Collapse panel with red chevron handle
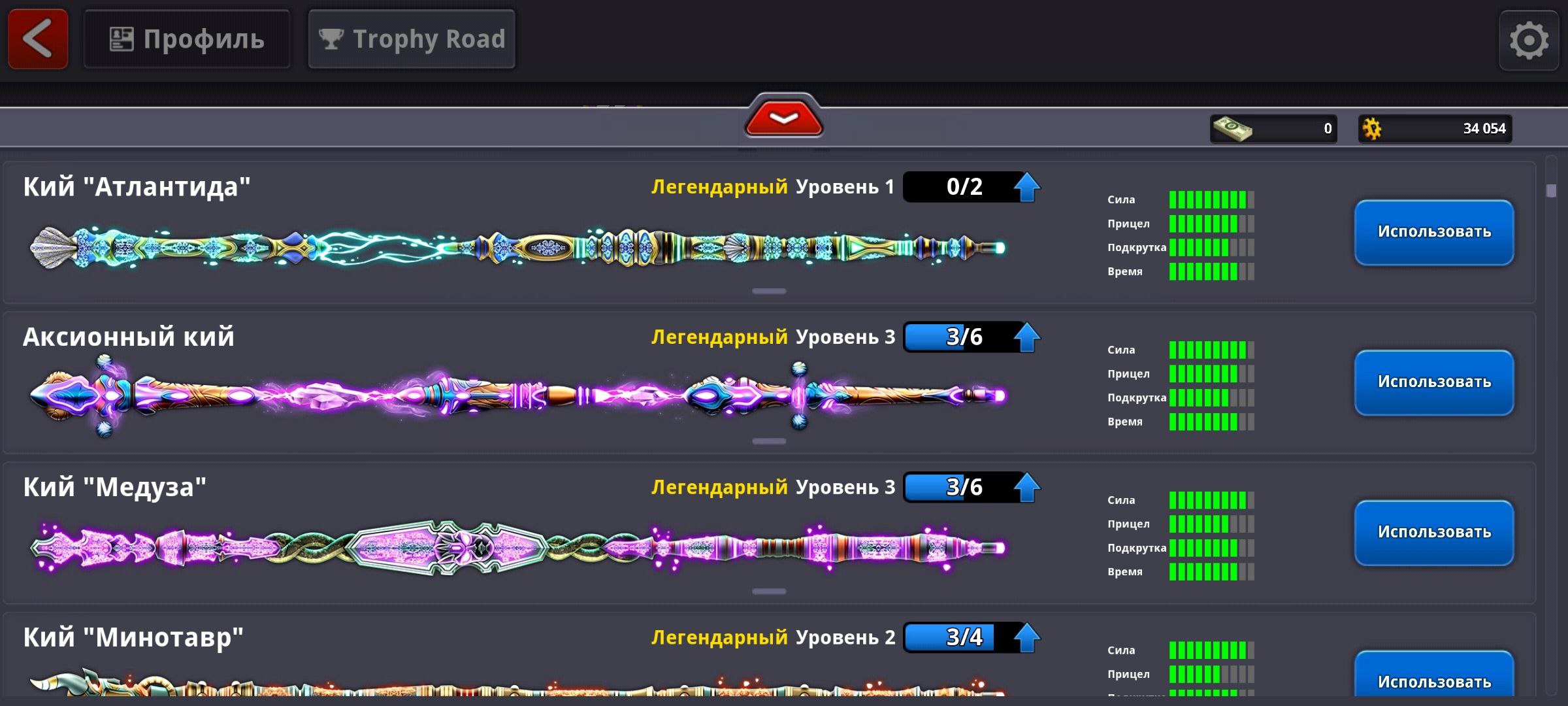 [783, 117]
